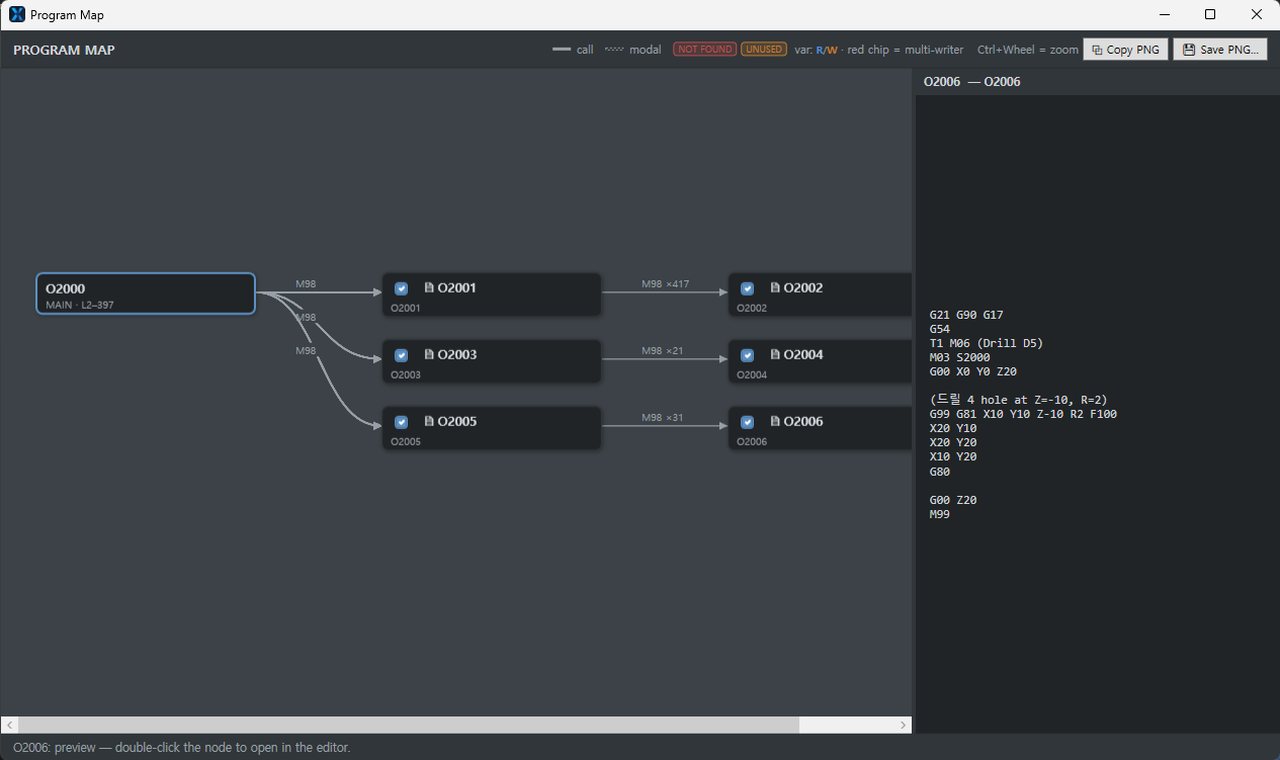Screen dimensions: 1280x760
Task: Click the file icon beside O2003
Action: (429, 354)
